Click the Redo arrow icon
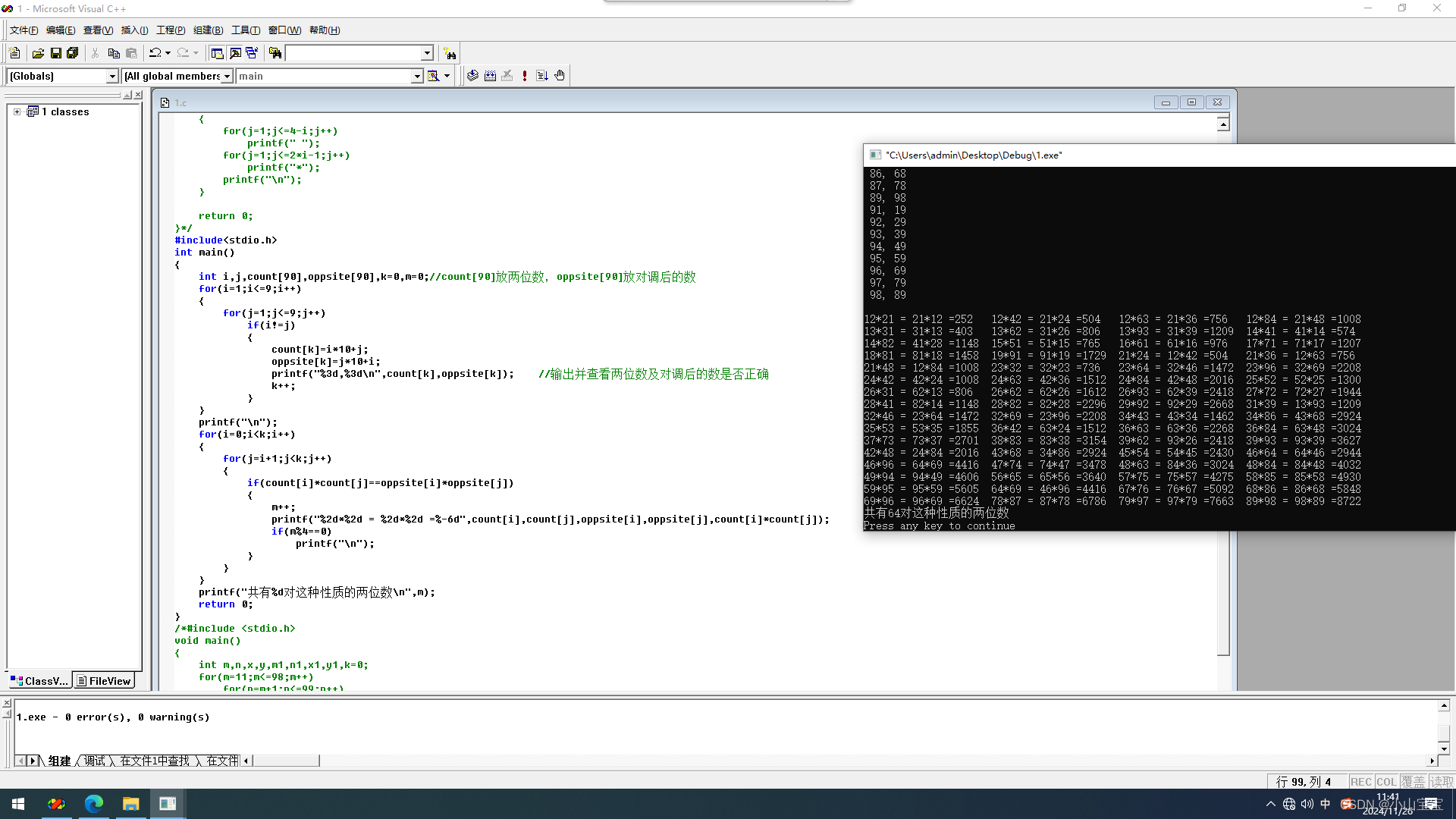1456x819 pixels. click(x=184, y=53)
